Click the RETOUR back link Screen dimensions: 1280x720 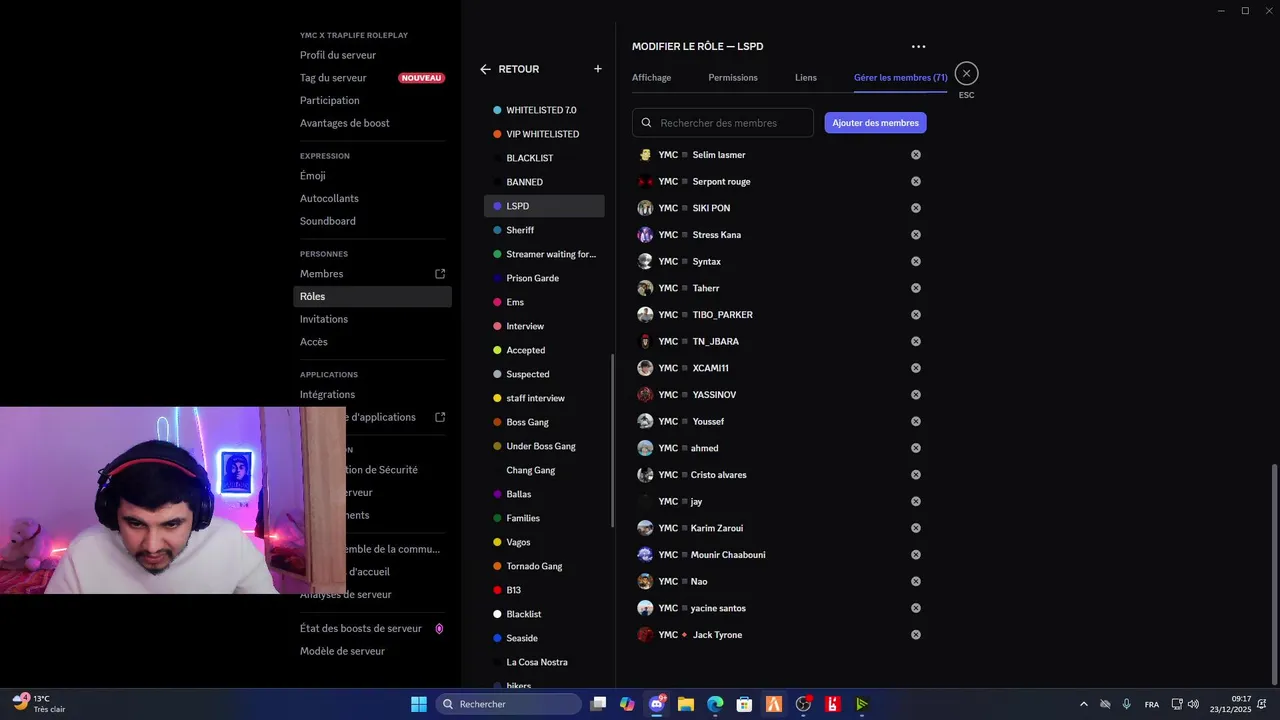[x=519, y=69]
